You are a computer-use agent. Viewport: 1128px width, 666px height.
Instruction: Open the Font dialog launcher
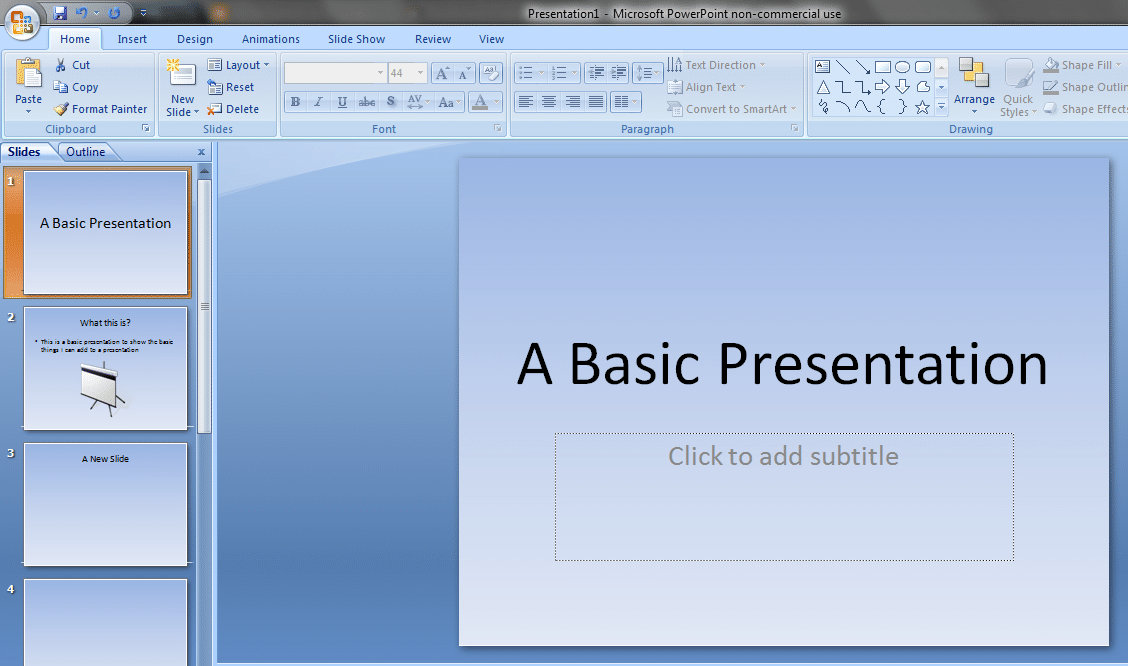point(497,128)
